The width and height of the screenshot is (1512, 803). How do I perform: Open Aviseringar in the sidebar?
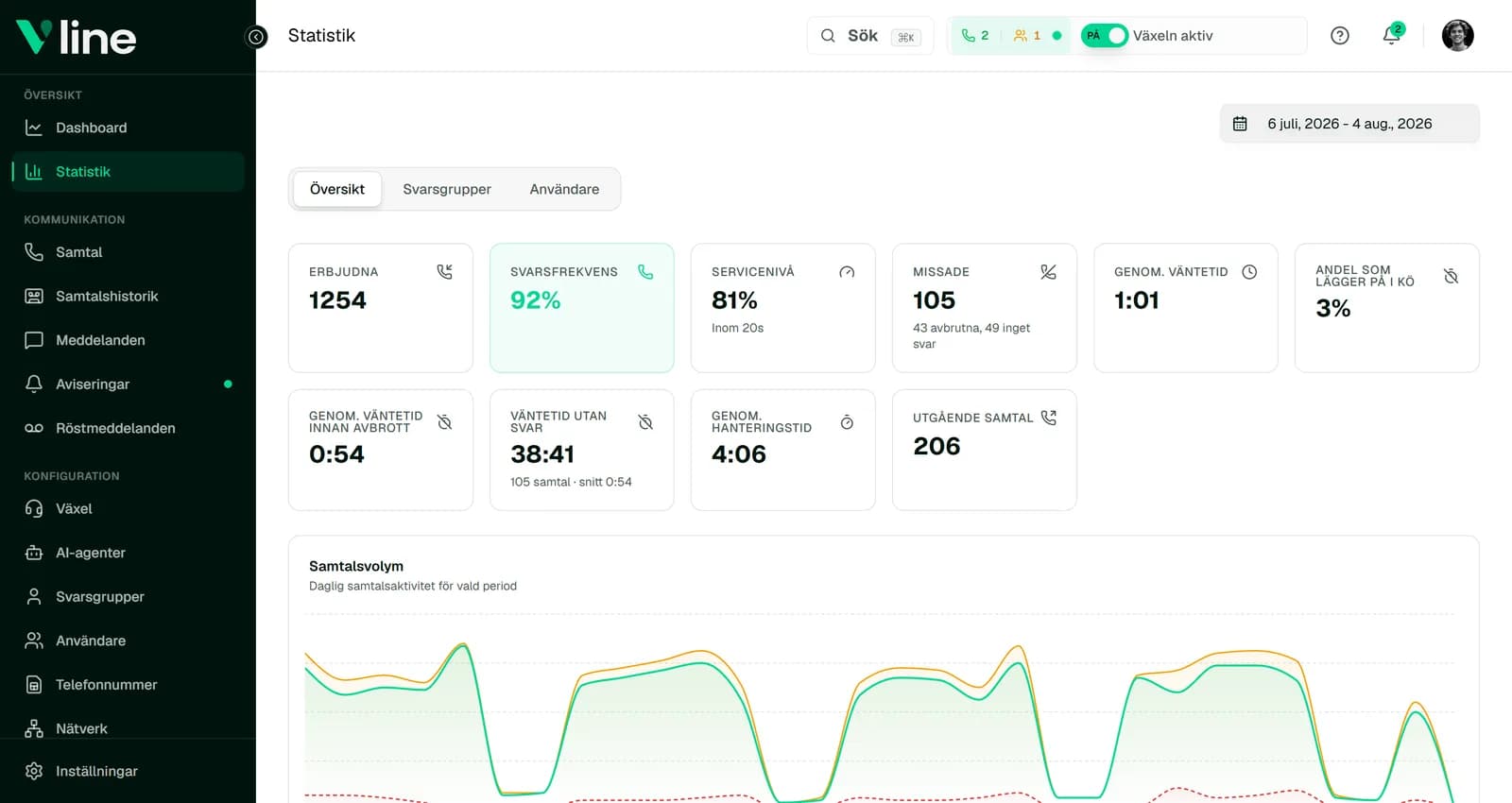pyautogui.click(x=128, y=384)
